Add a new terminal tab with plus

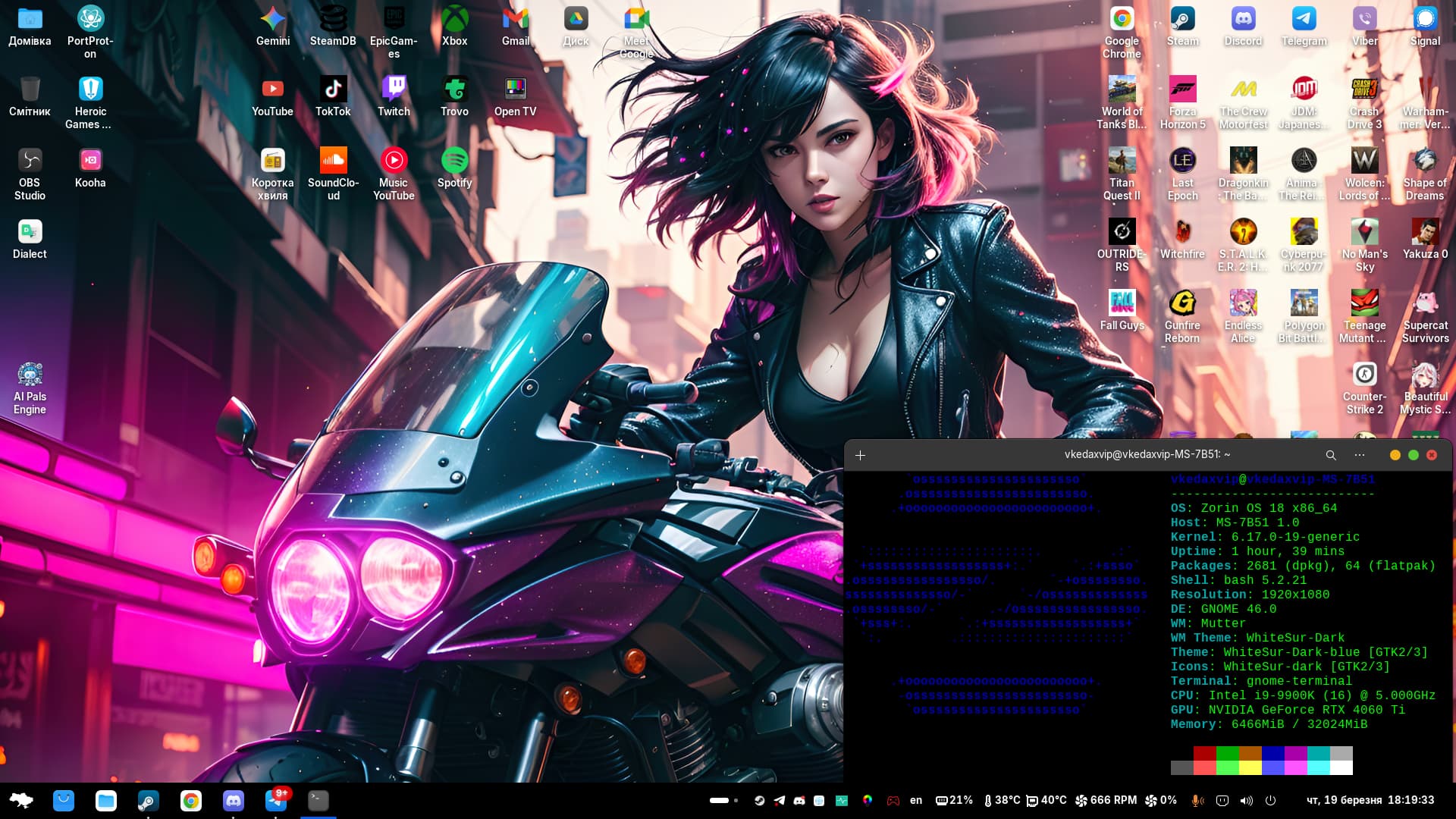(x=860, y=455)
